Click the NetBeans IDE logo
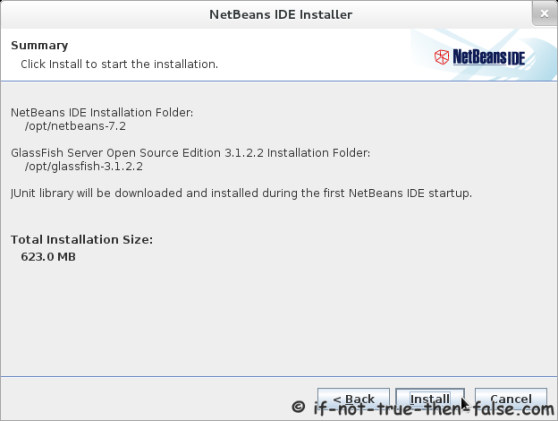558x421 pixels. point(480,57)
